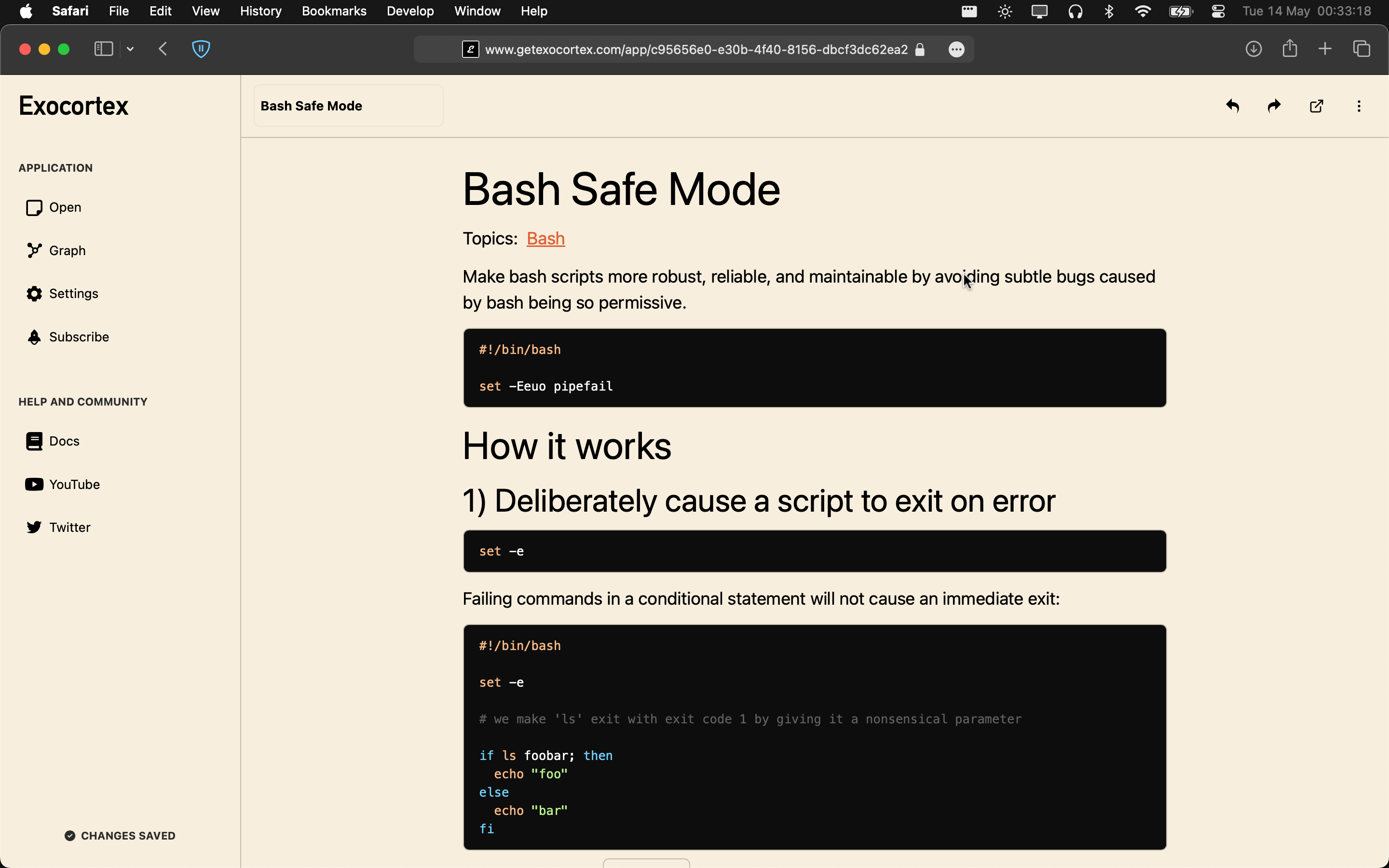Click the headphones menu bar icon
This screenshot has height=868, width=1389.
click(1075, 11)
